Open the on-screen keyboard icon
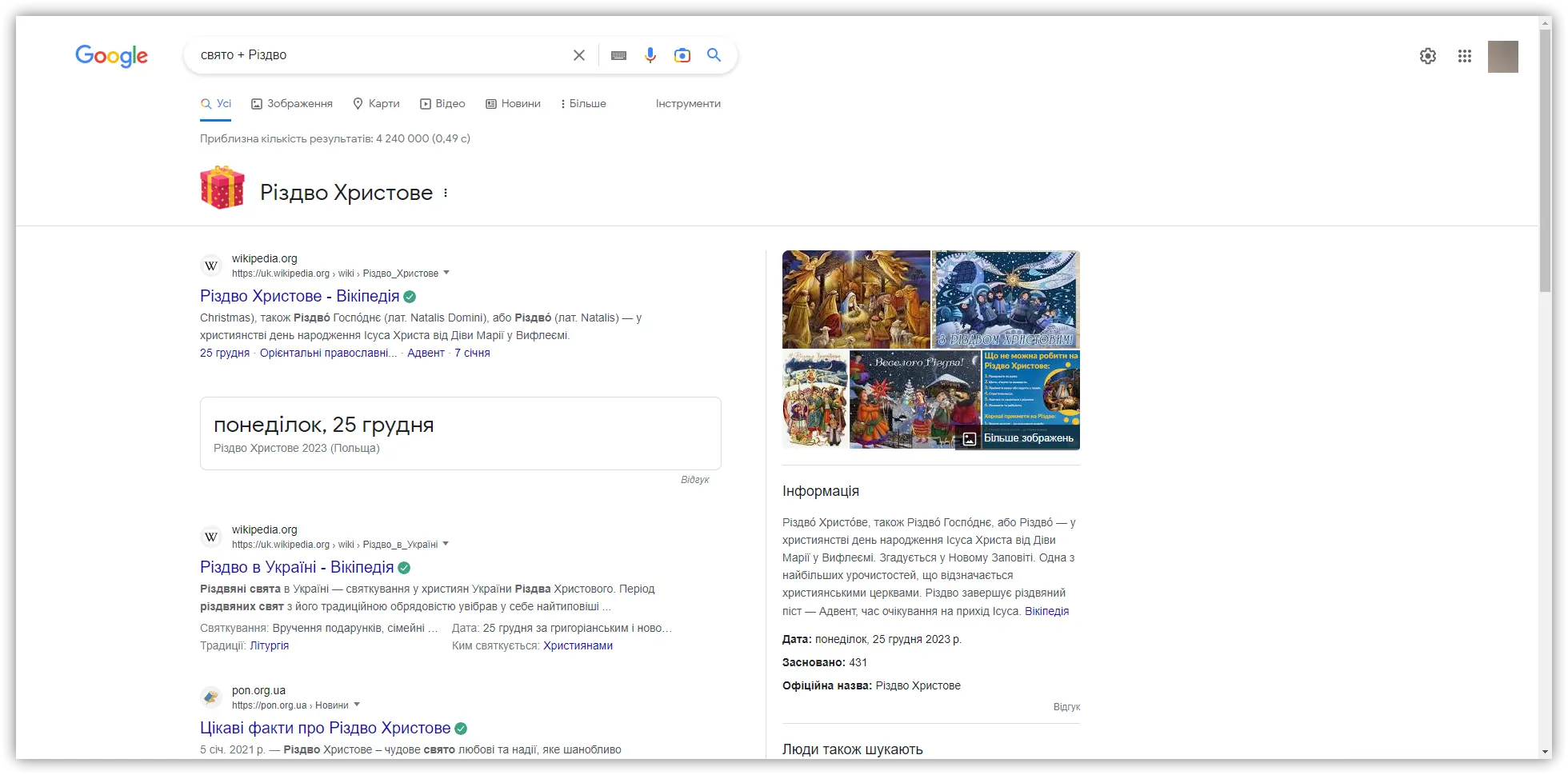Image resolution: width=1568 pixels, height=775 pixels. pos(618,55)
